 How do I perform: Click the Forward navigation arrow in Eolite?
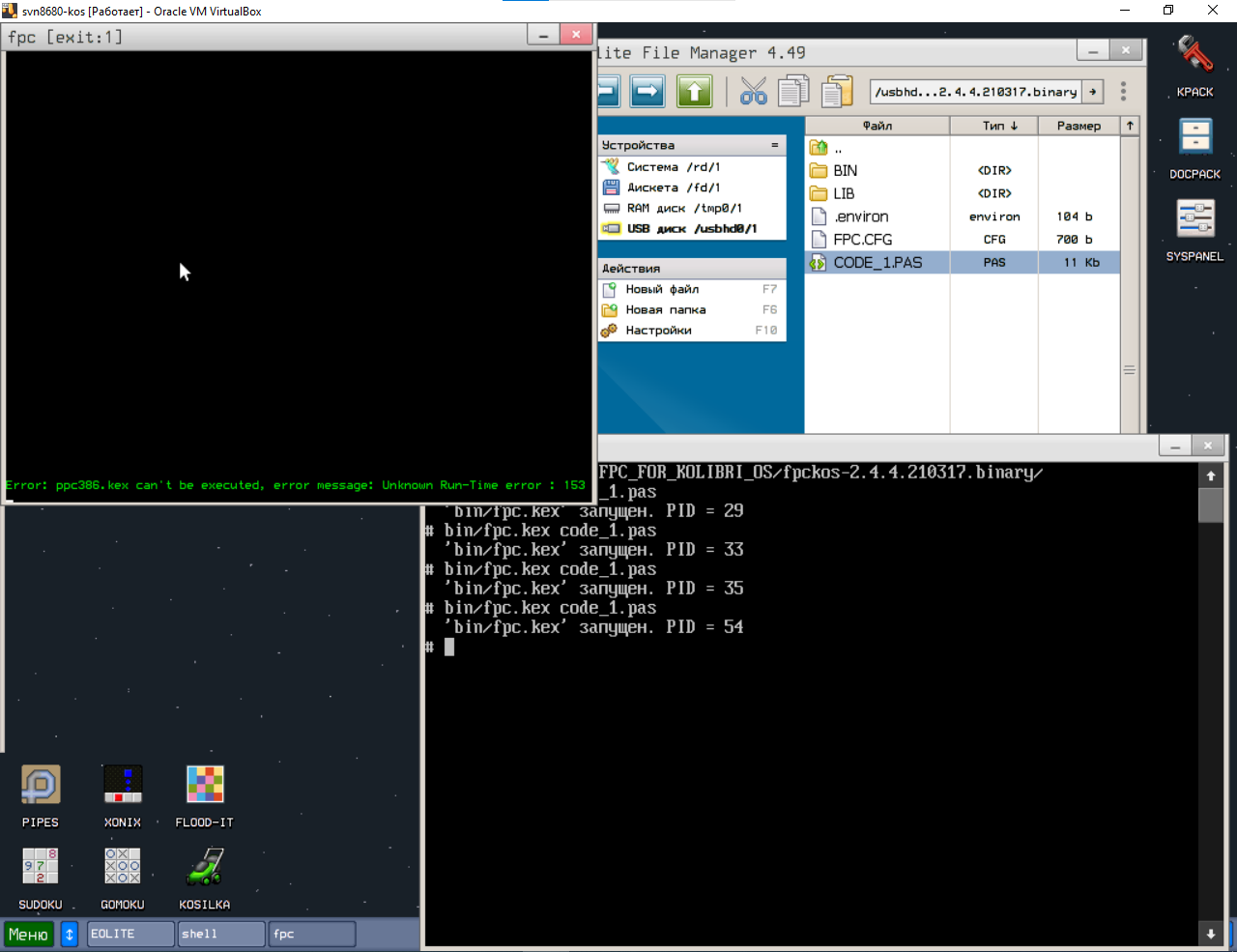pos(647,92)
